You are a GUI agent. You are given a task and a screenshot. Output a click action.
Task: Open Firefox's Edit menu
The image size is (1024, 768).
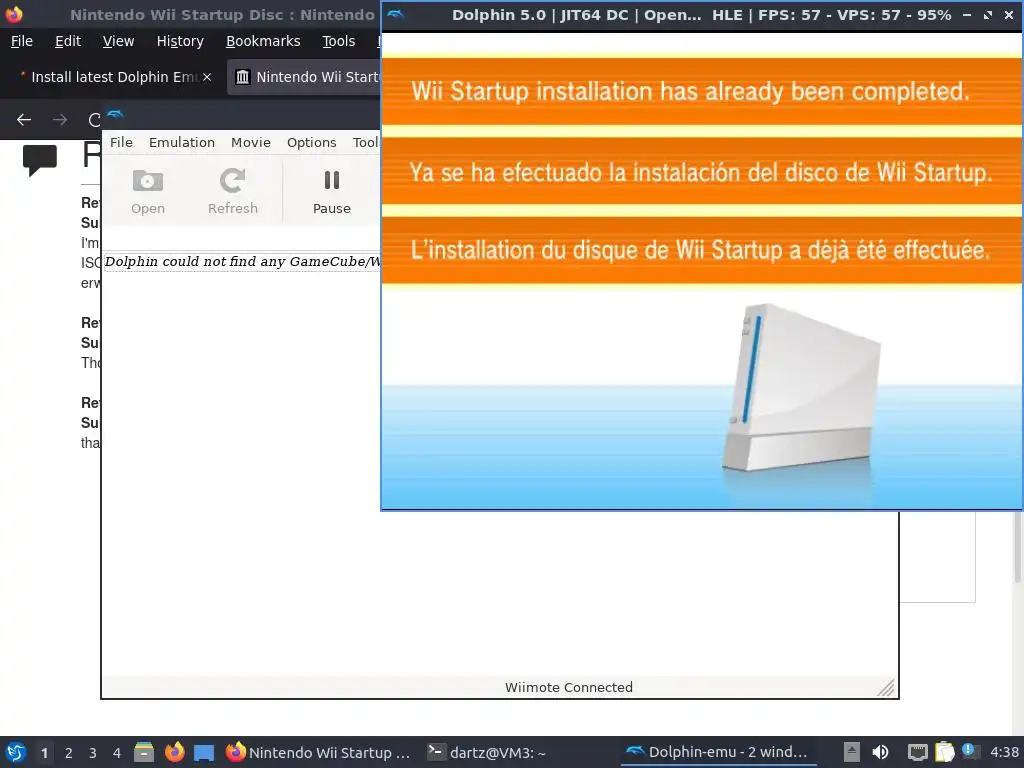68,41
